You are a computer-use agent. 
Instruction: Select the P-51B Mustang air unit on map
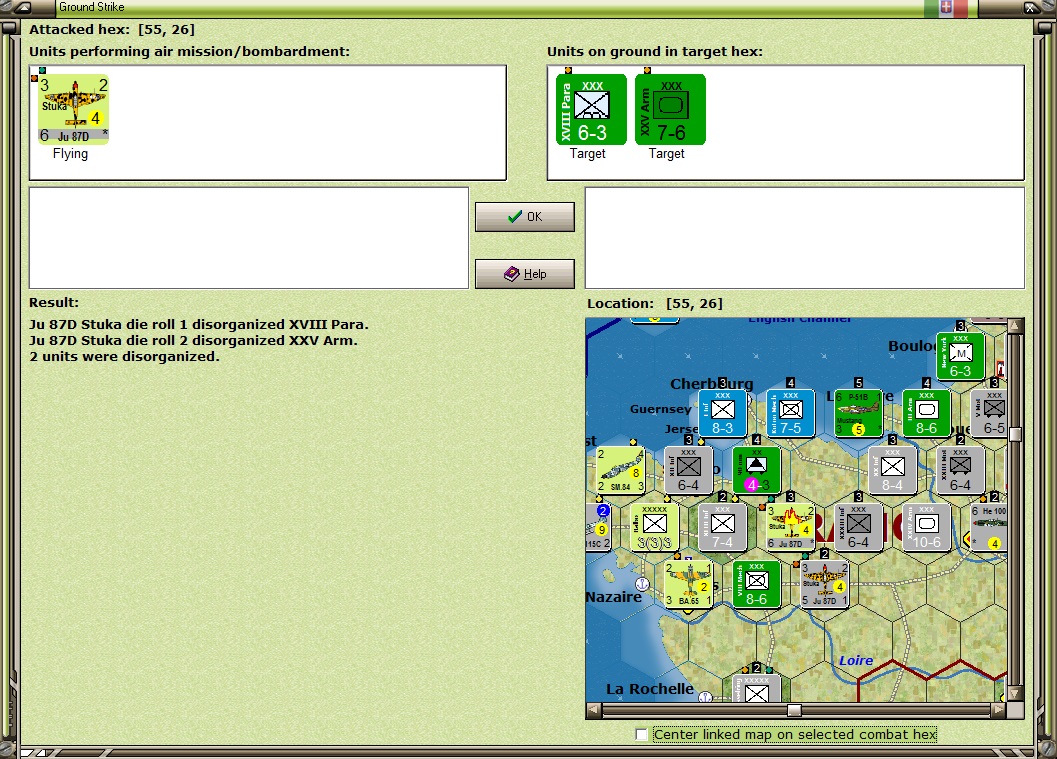(858, 413)
